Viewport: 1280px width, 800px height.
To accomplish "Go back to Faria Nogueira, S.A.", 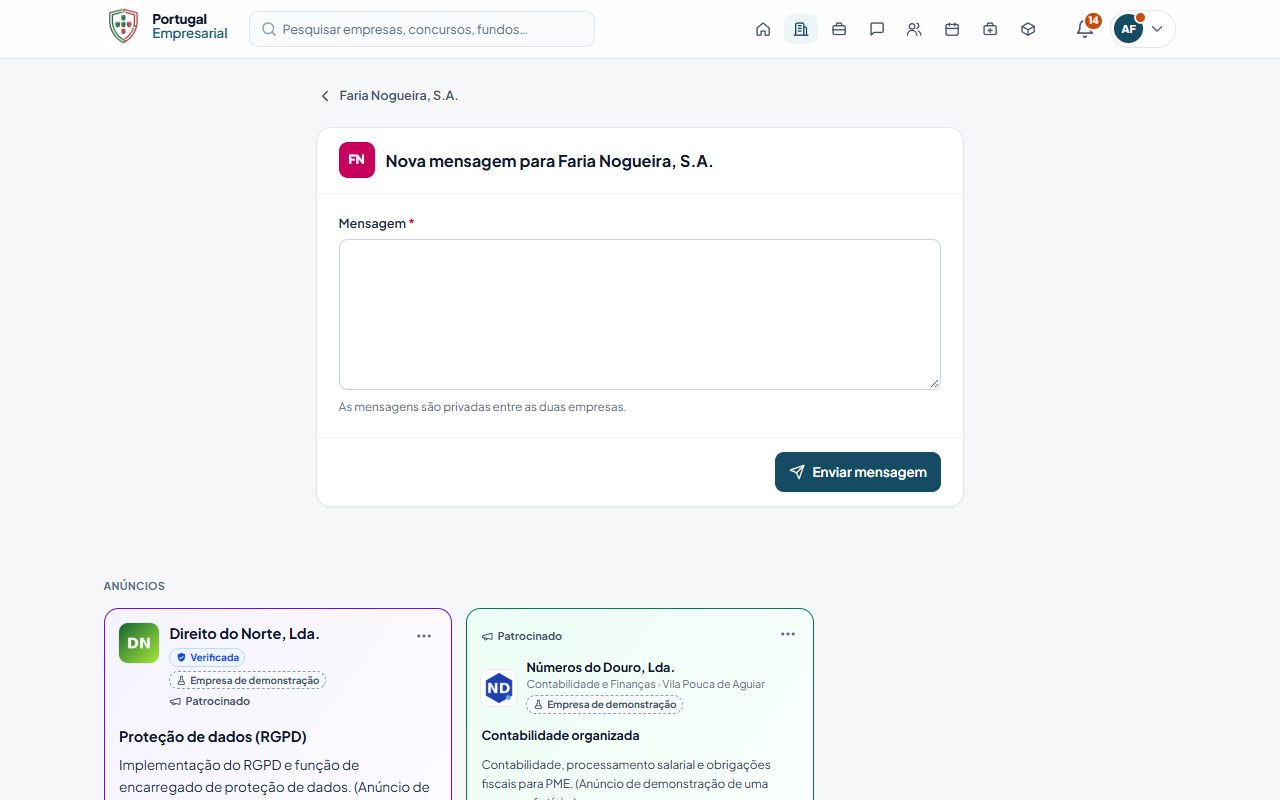I will 389,96.
